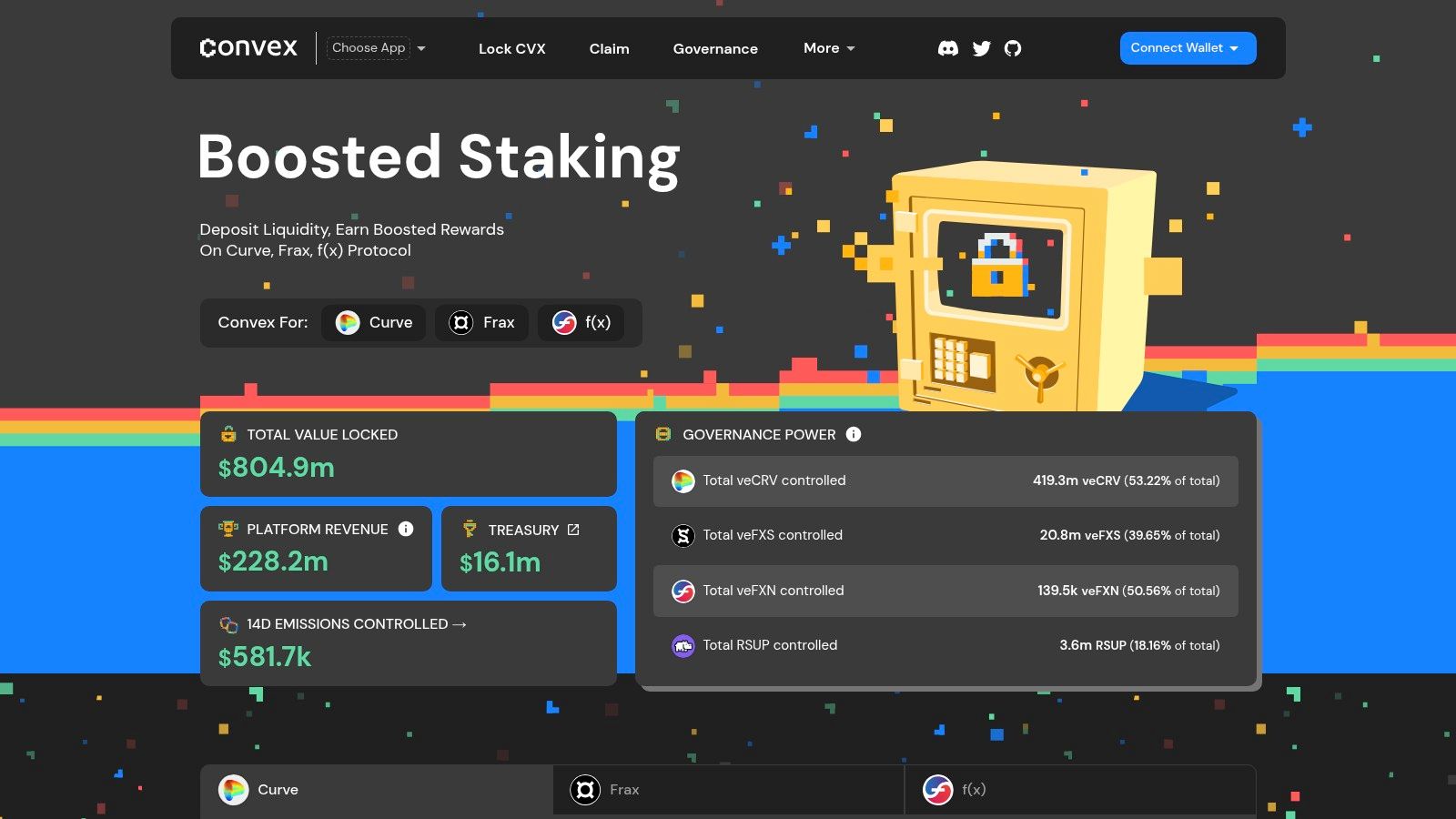The image size is (1456, 819).
Task: Click f(x) logo in Convex For bar
Action: [564, 322]
